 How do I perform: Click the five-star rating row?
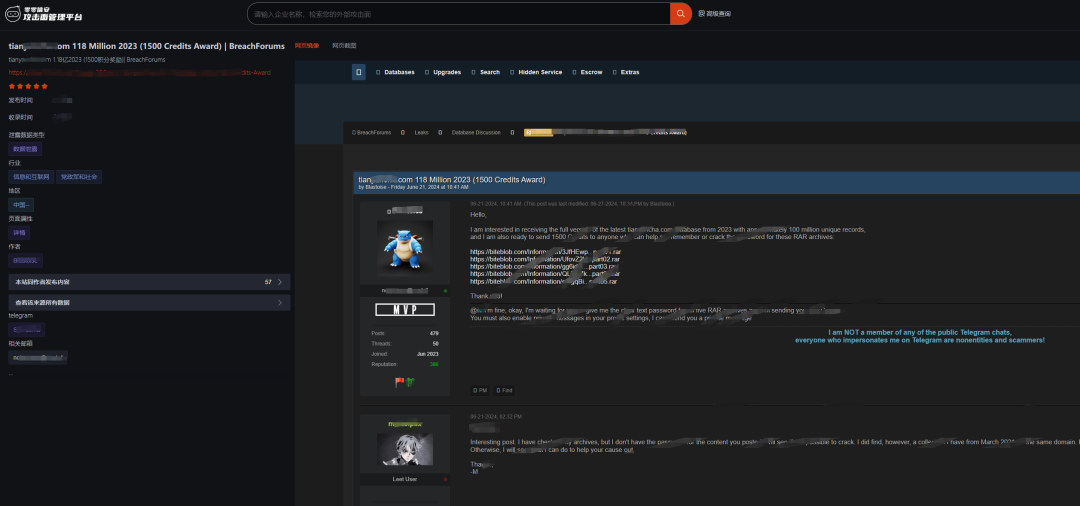tap(28, 86)
